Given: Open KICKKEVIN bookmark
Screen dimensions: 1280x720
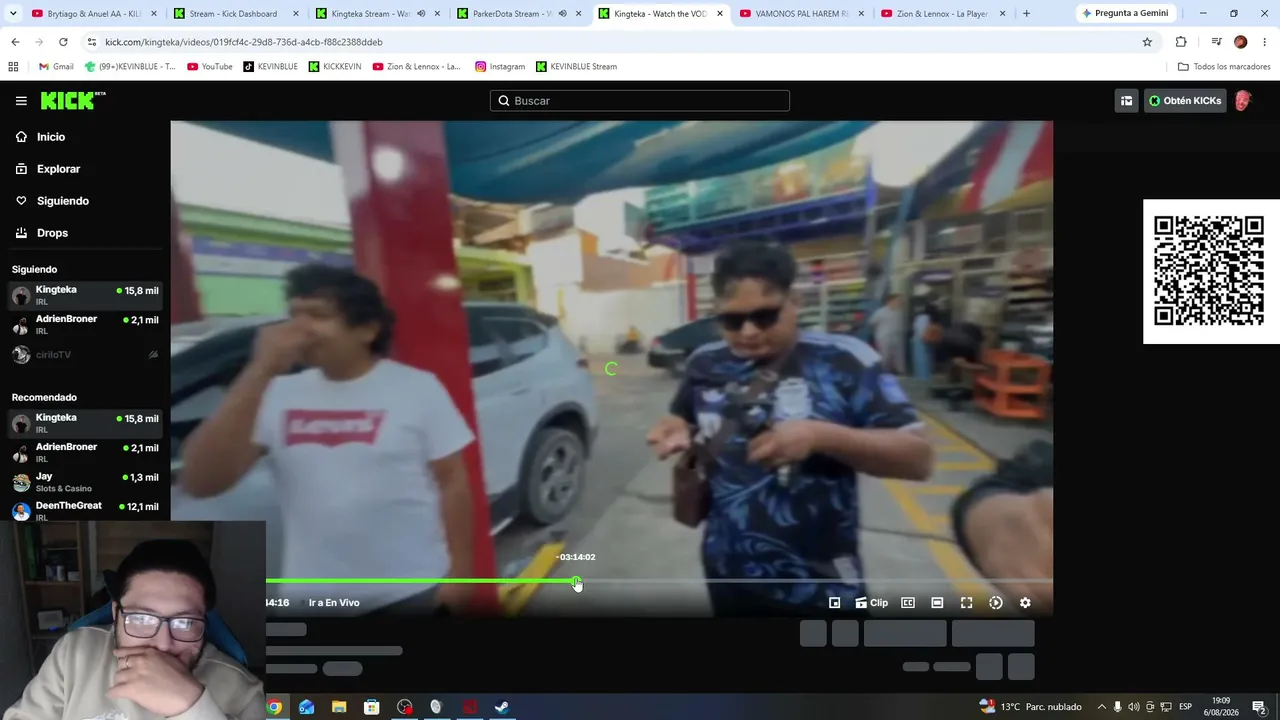Looking at the screenshot, I should (x=335, y=67).
